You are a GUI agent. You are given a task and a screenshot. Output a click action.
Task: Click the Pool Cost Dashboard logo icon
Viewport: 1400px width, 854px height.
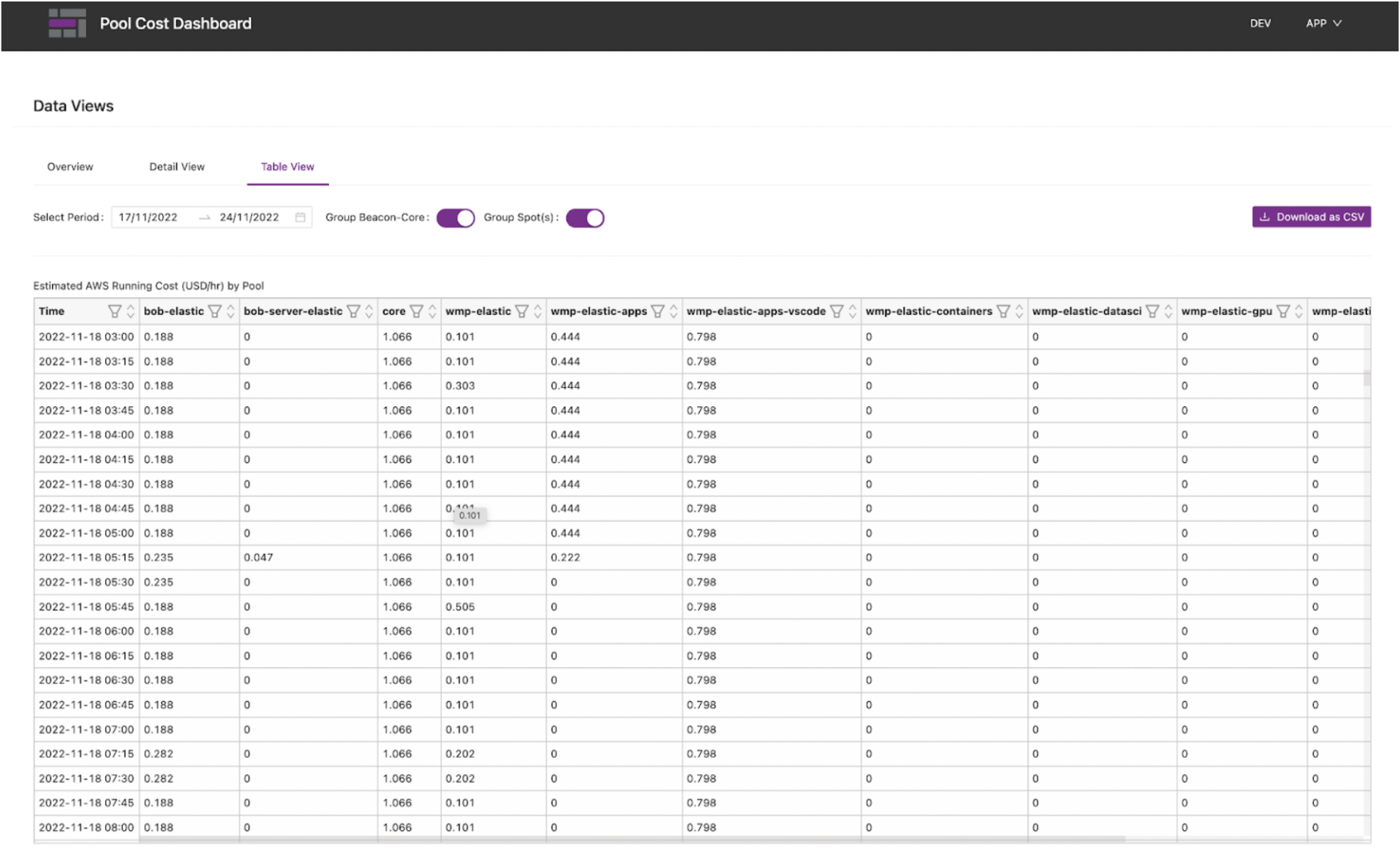click(x=67, y=23)
